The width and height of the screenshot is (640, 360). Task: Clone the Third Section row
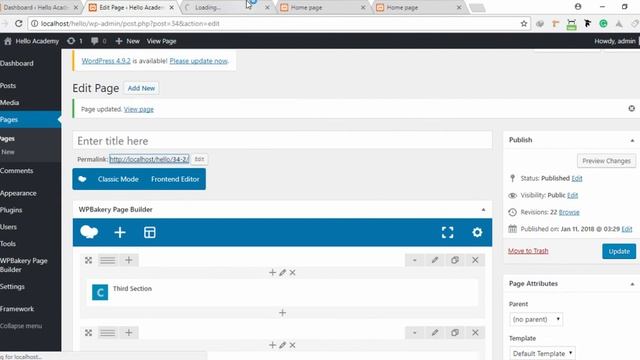tap(455, 260)
